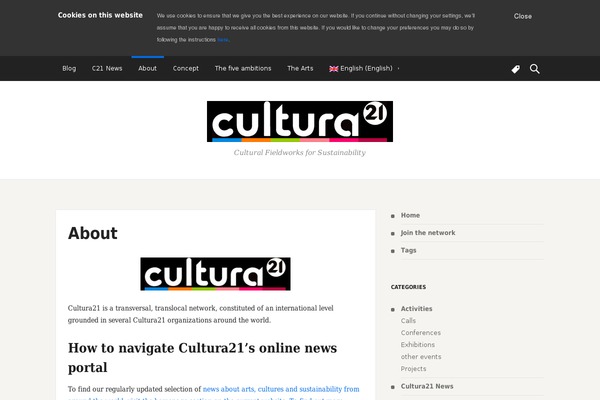Viewport: 600px width, 400px height.
Task: Follow the cookie instructions 'here' link
Action: [x=223, y=40]
